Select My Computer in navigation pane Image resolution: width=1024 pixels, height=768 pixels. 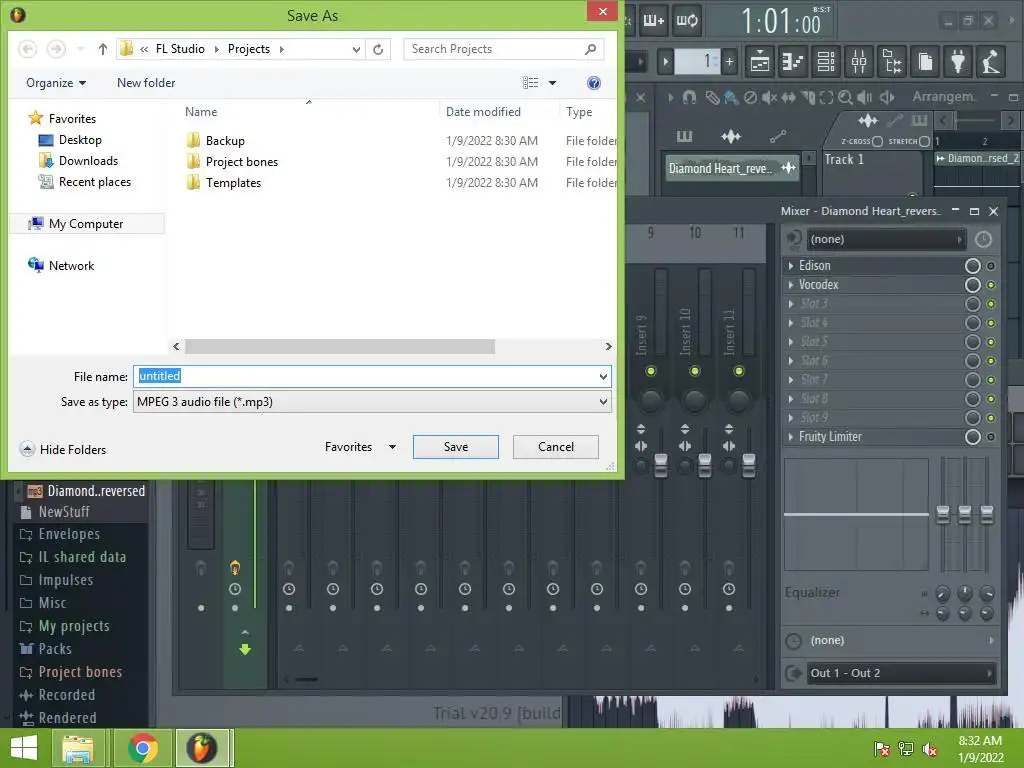click(86, 224)
